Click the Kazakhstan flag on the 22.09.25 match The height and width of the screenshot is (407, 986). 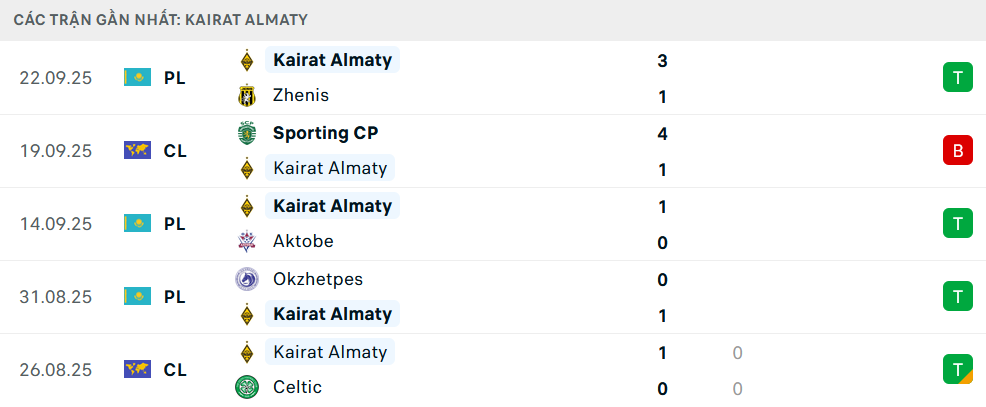pyautogui.click(x=137, y=77)
